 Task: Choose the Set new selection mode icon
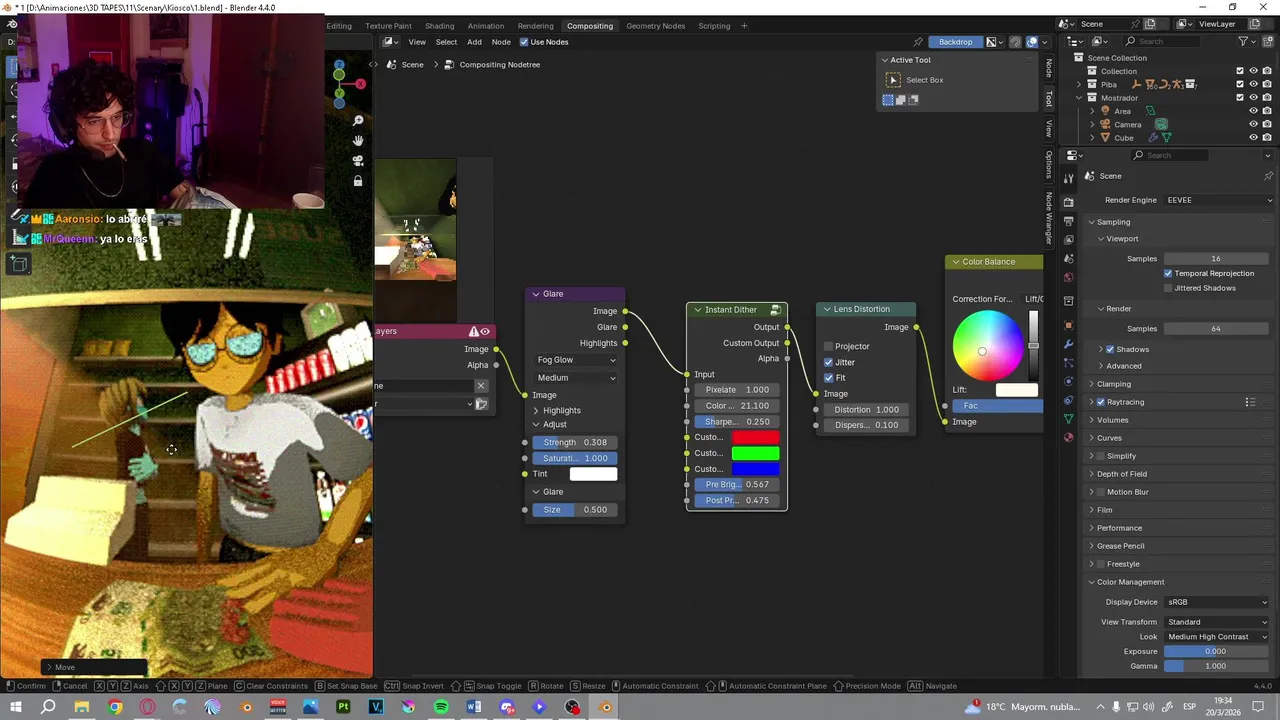pyautogui.click(x=888, y=99)
